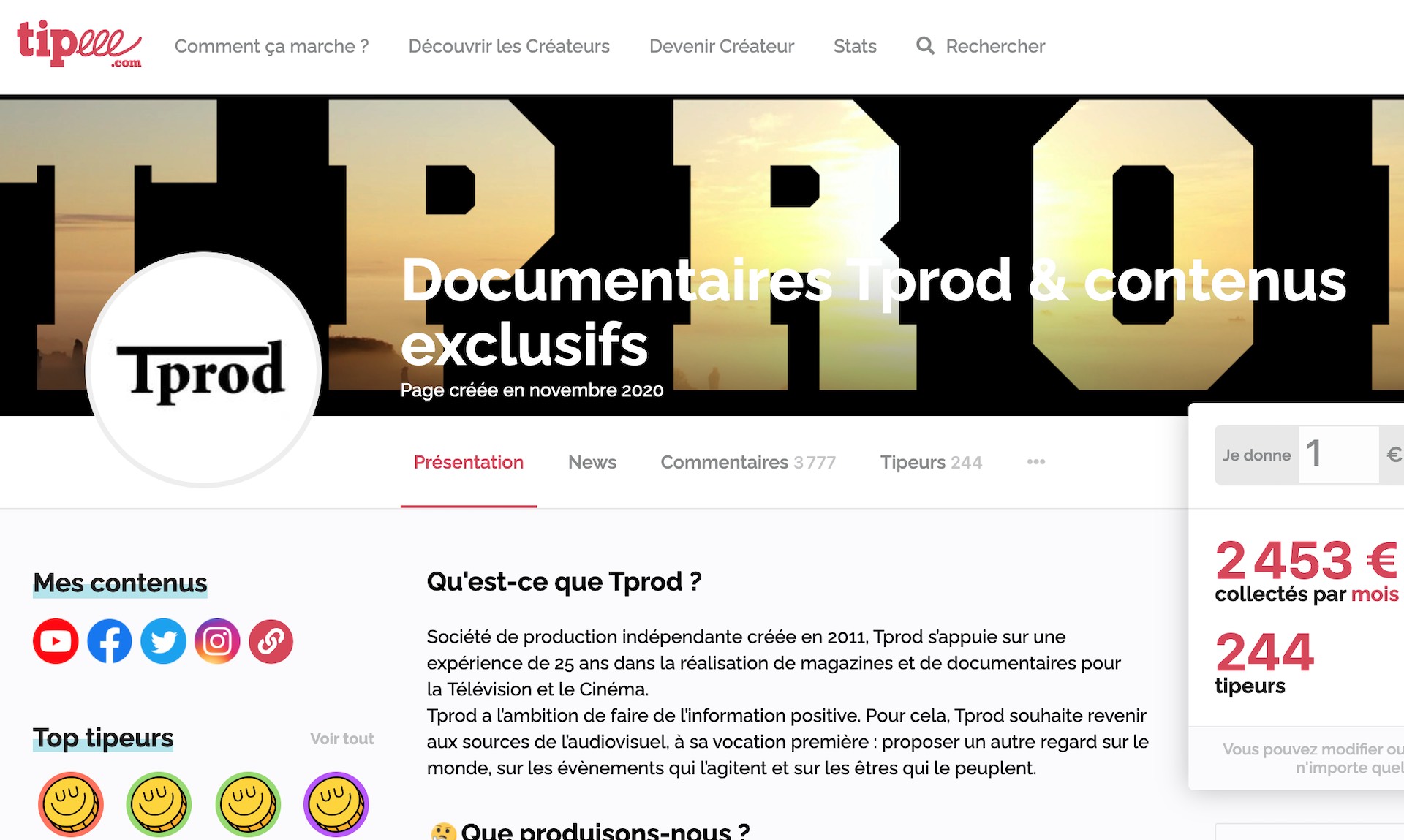The width and height of the screenshot is (1404, 840).
Task: Switch to the Commentaires 3777 tab
Action: (748, 462)
